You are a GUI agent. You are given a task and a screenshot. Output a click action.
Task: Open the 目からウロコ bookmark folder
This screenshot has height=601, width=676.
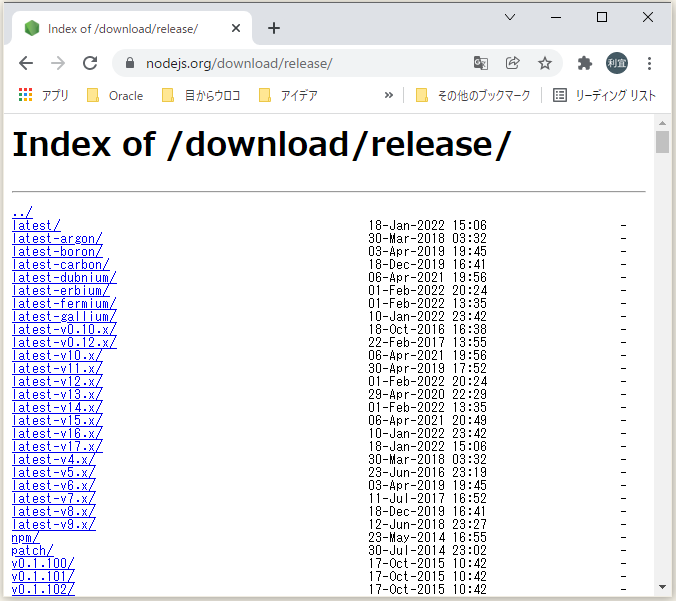click(201, 95)
